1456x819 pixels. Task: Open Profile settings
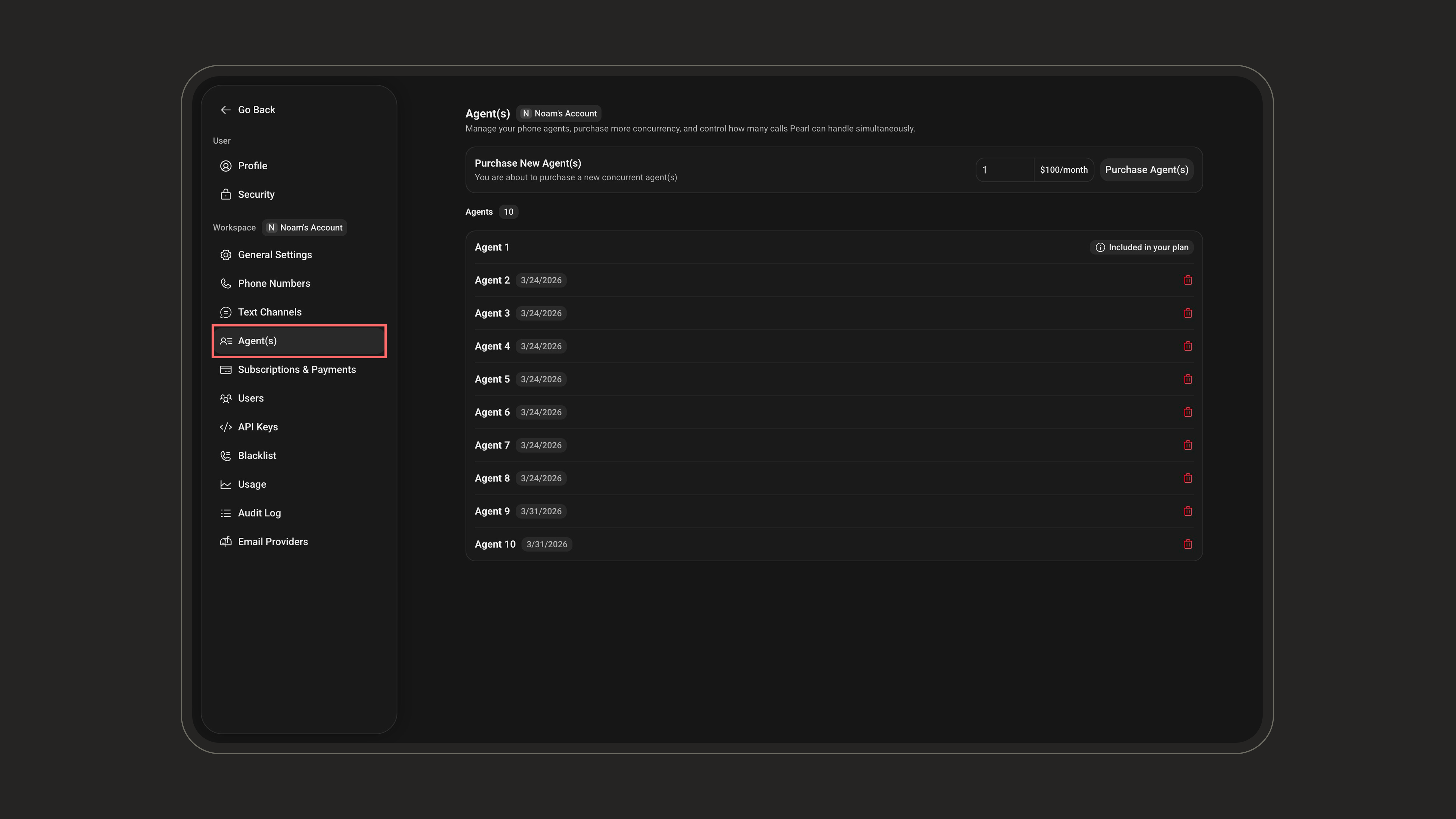(298, 166)
